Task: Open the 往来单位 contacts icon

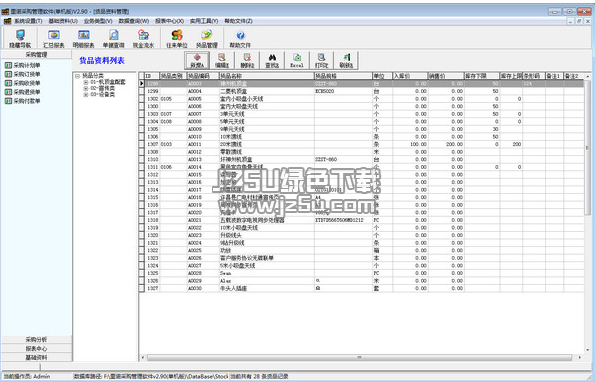Action: click(177, 35)
